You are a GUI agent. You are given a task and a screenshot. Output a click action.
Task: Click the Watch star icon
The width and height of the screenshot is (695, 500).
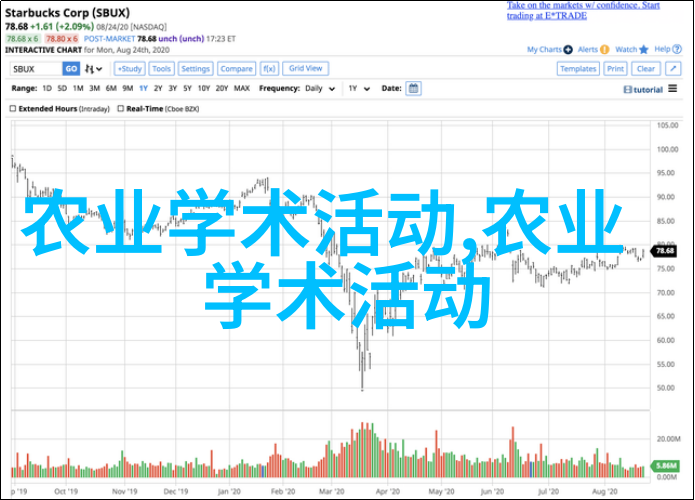click(644, 49)
